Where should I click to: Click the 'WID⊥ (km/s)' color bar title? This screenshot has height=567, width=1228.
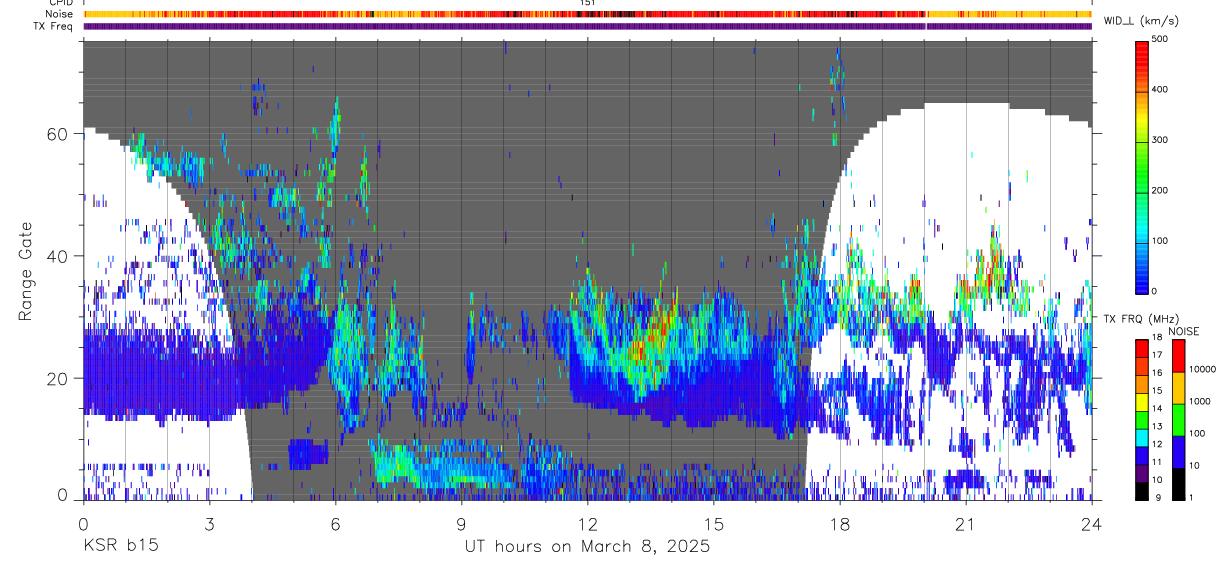[1143, 20]
